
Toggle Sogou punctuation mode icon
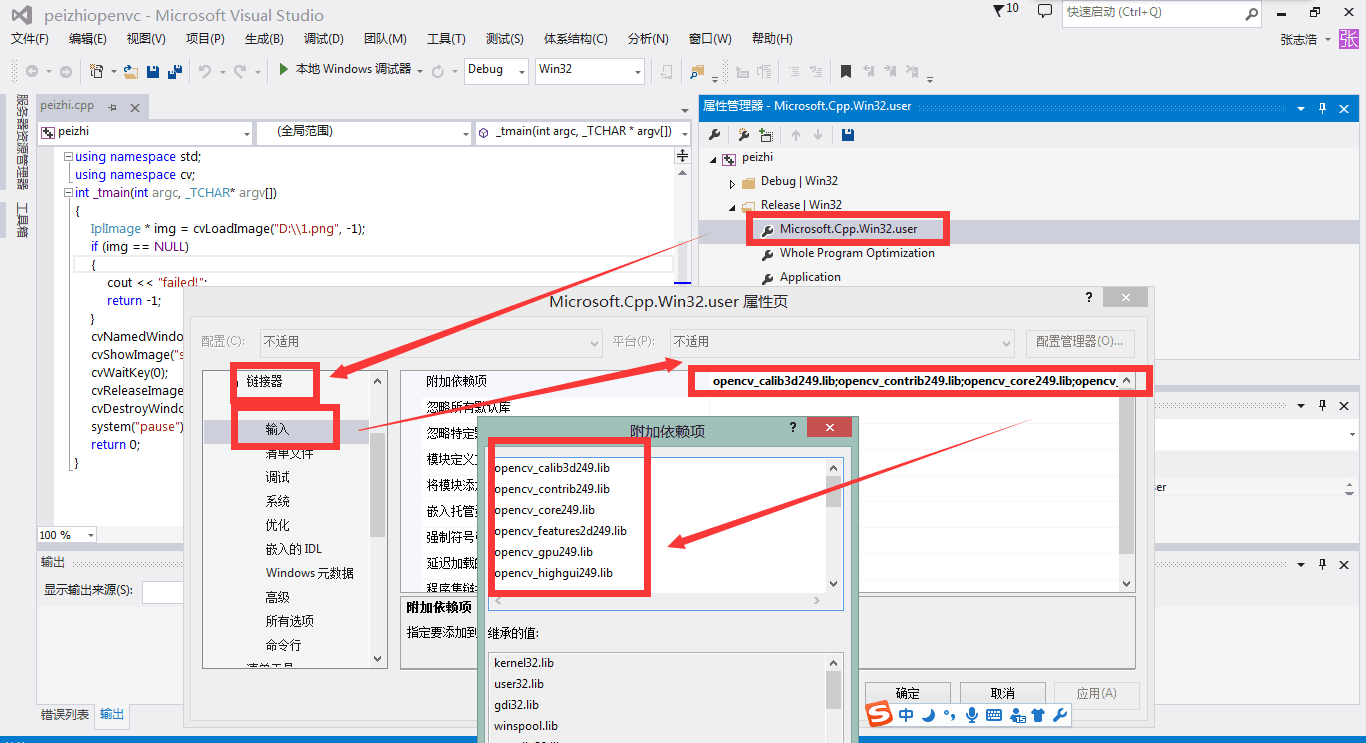pyautogui.click(x=949, y=716)
